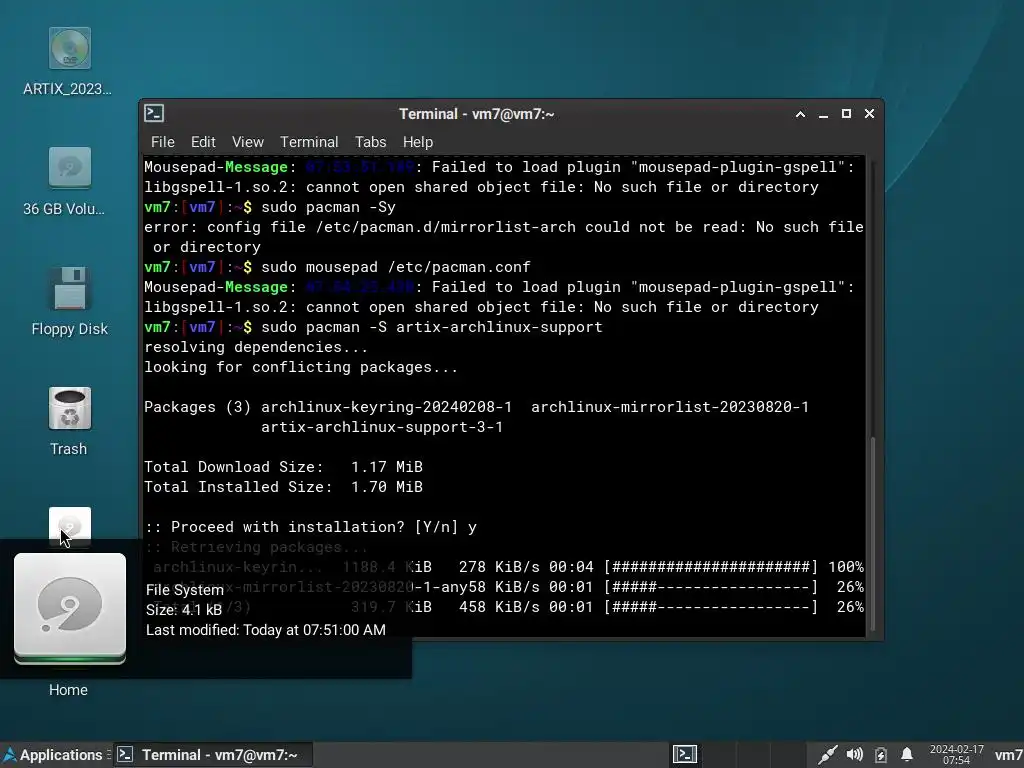Click the date and time clock
The height and width of the screenshot is (768, 1024).
tap(956, 755)
